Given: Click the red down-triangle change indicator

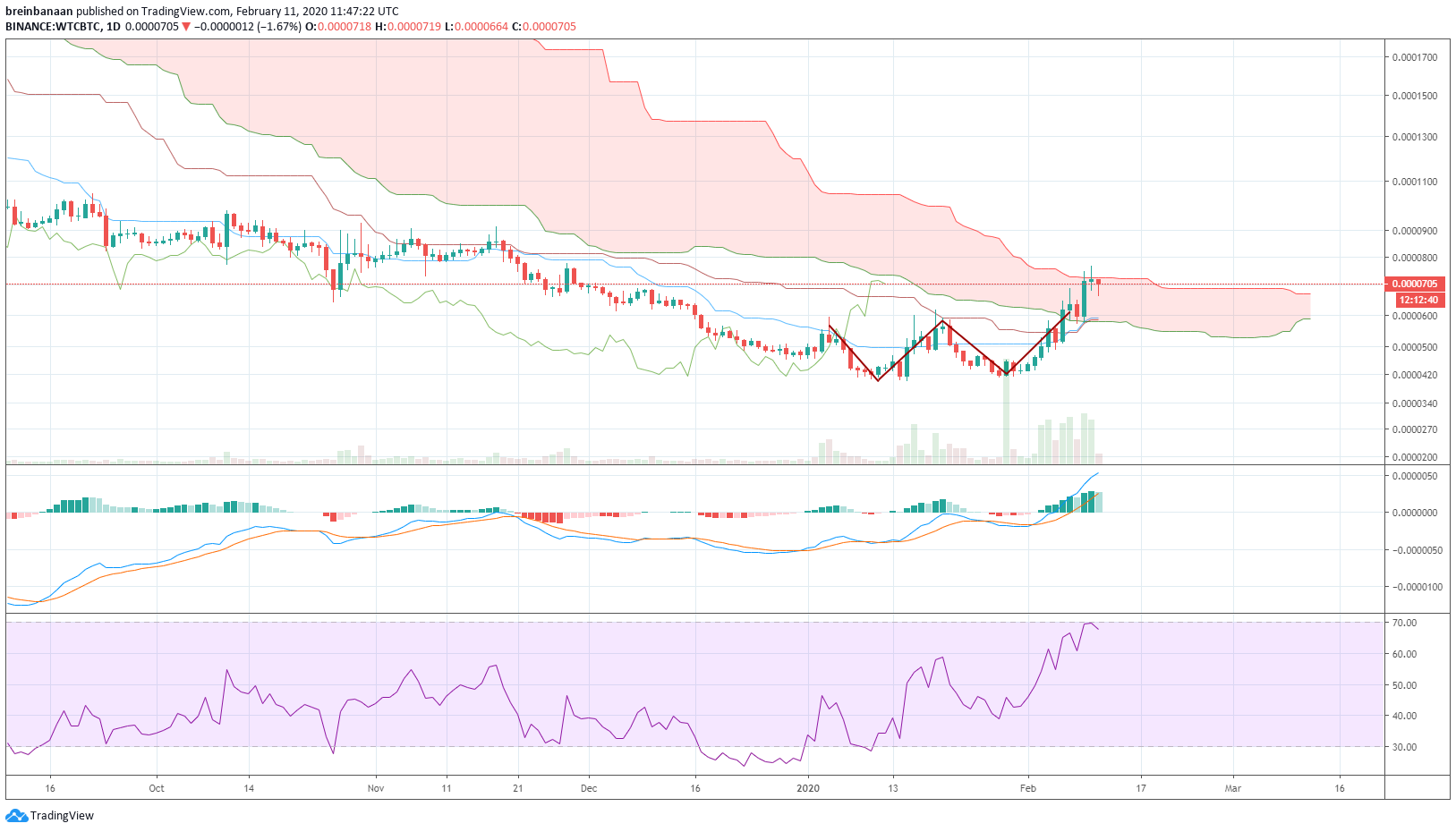Looking at the screenshot, I should pyautogui.click(x=186, y=26).
